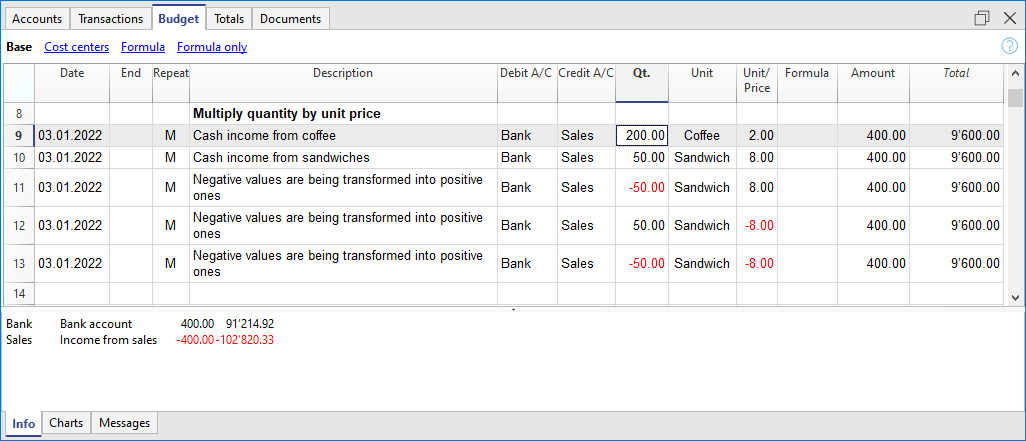
Task: Click row 11 quantity -50.00
Action: 642,188
